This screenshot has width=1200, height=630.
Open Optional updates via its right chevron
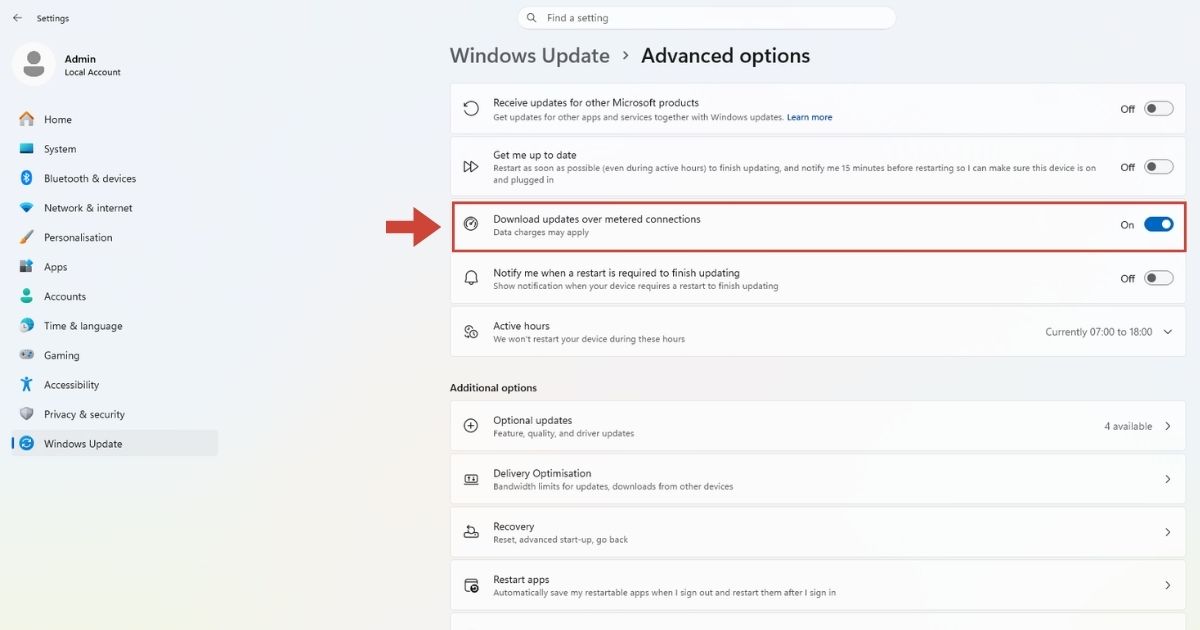pos(1166,426)
